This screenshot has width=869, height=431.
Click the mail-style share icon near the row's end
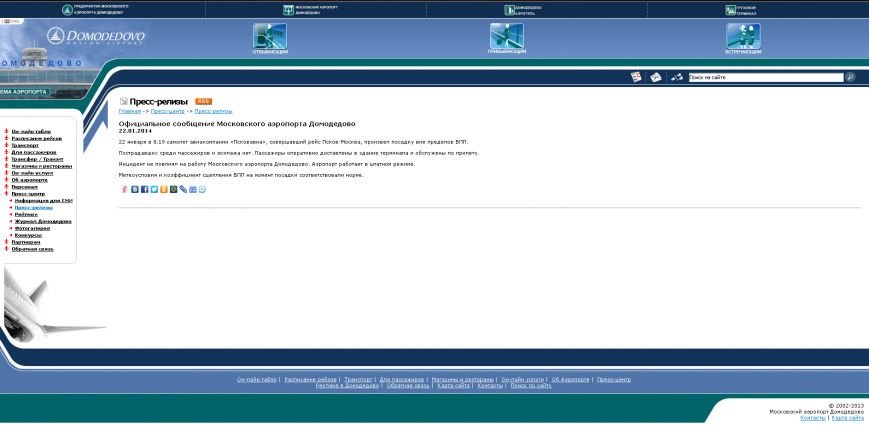[x=193, y=189]
